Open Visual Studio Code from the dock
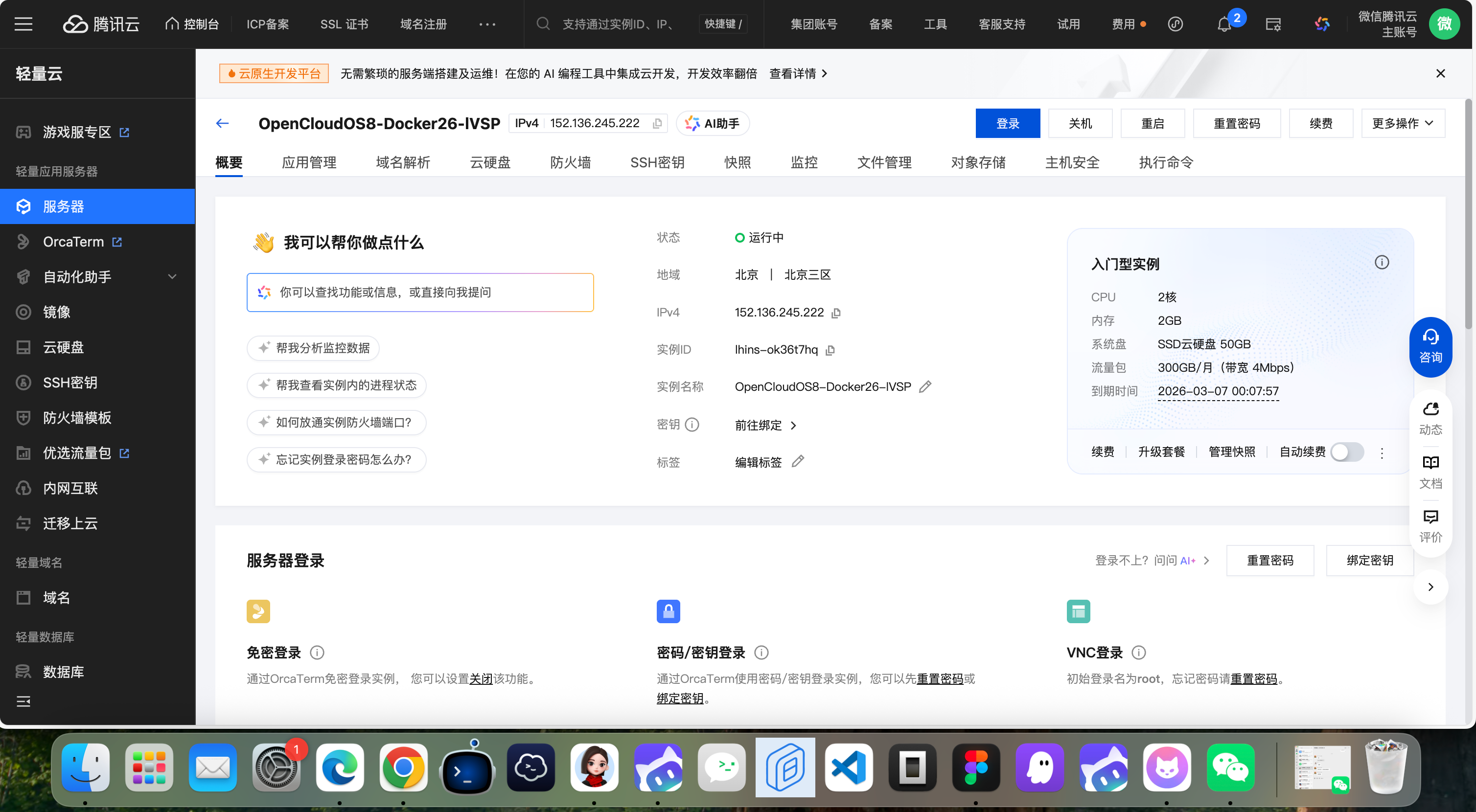This screenshot has width=1476, height=812. [x=849, y=767]
